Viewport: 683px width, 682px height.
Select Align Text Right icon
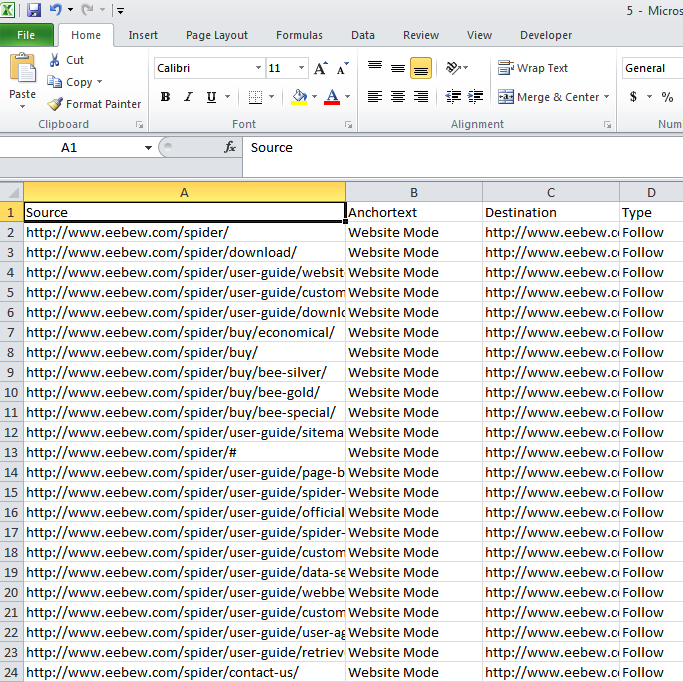pyautogui.click(x=421, y=96)
